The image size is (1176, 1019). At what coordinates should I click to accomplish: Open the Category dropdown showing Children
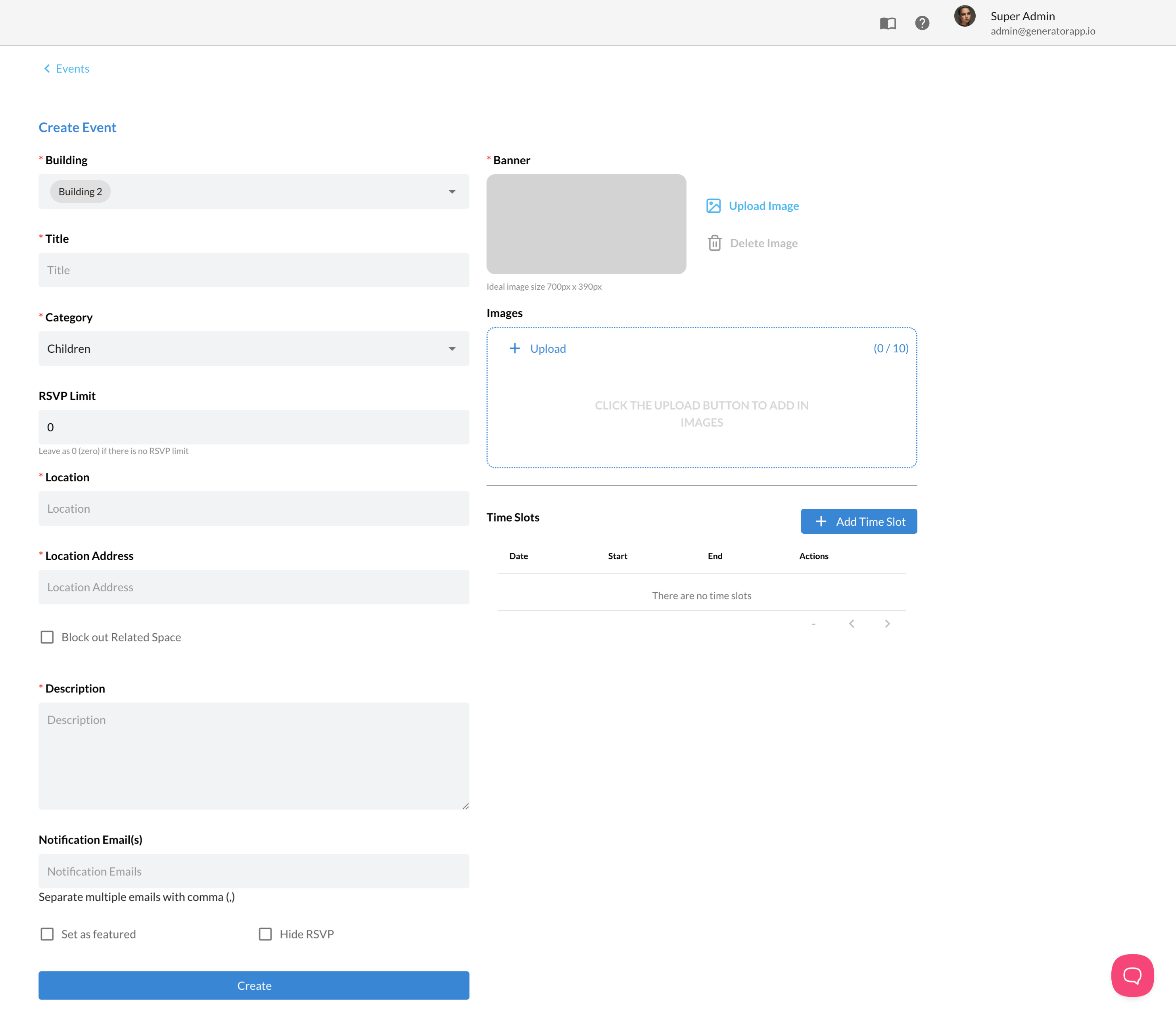253,348
